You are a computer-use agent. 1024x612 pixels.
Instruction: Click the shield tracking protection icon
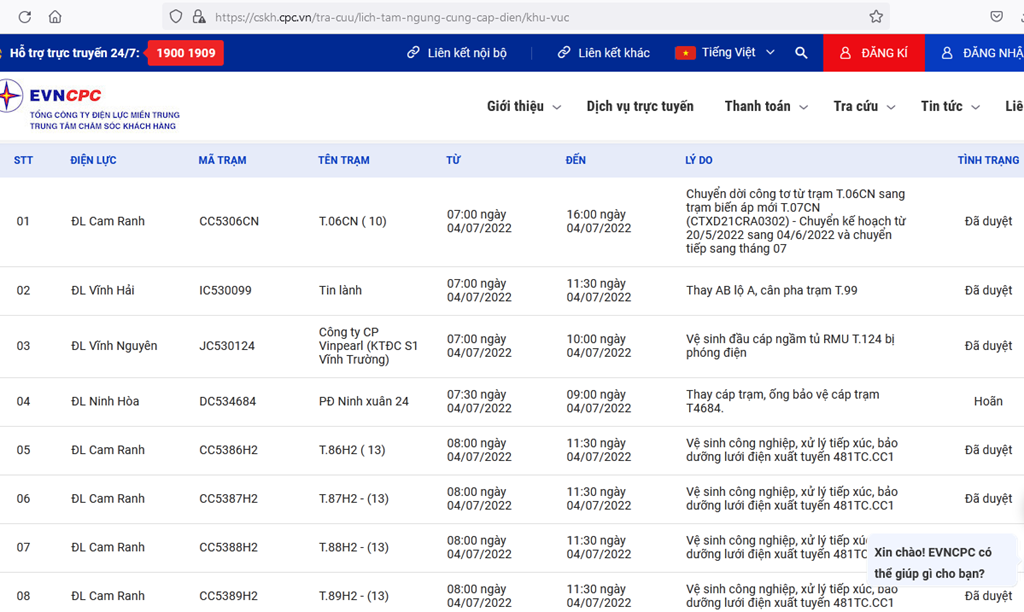[176, 17]
